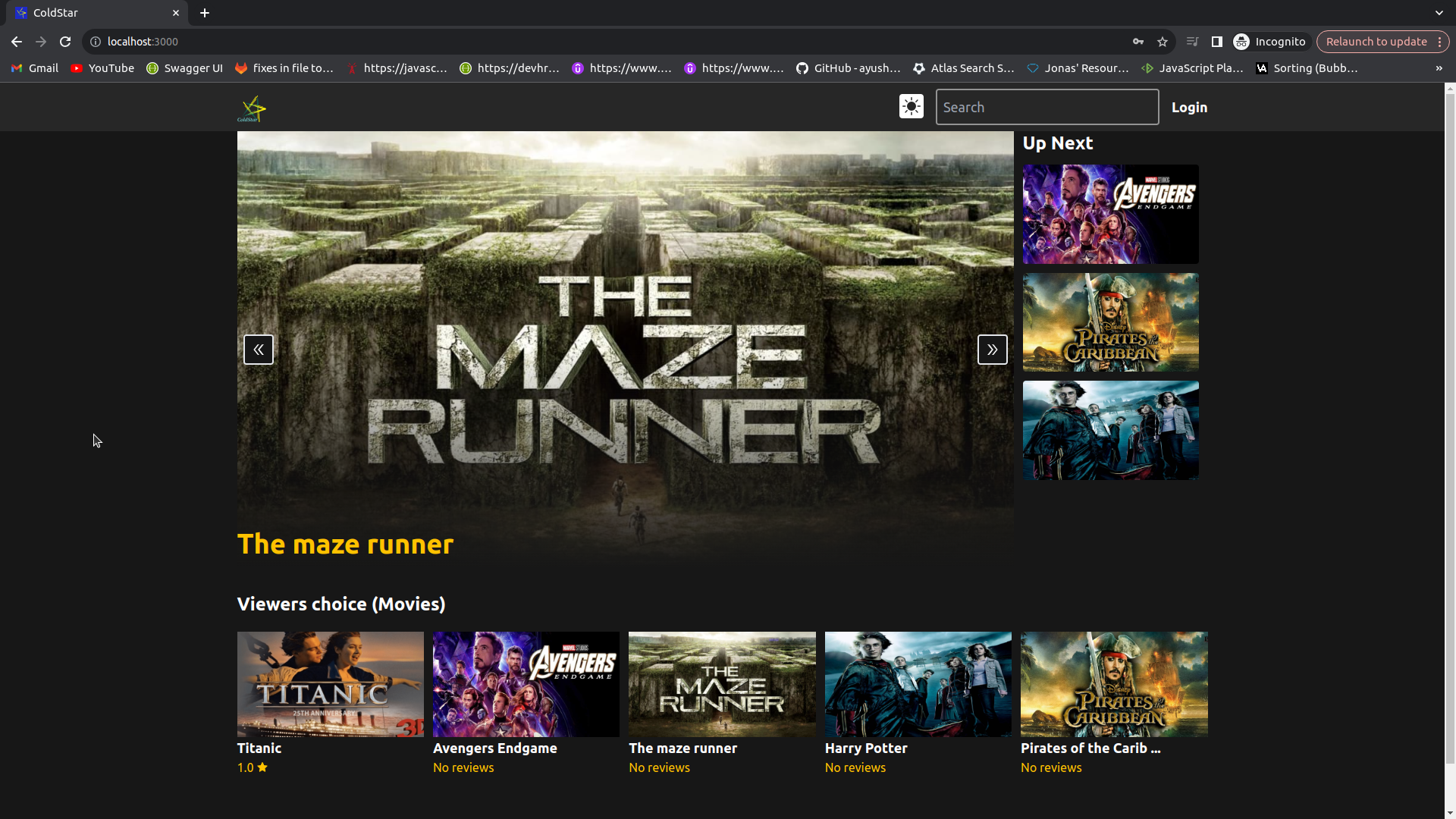
Task: Open the media control icon in toolbar
Action: [x=1193, y=42]
